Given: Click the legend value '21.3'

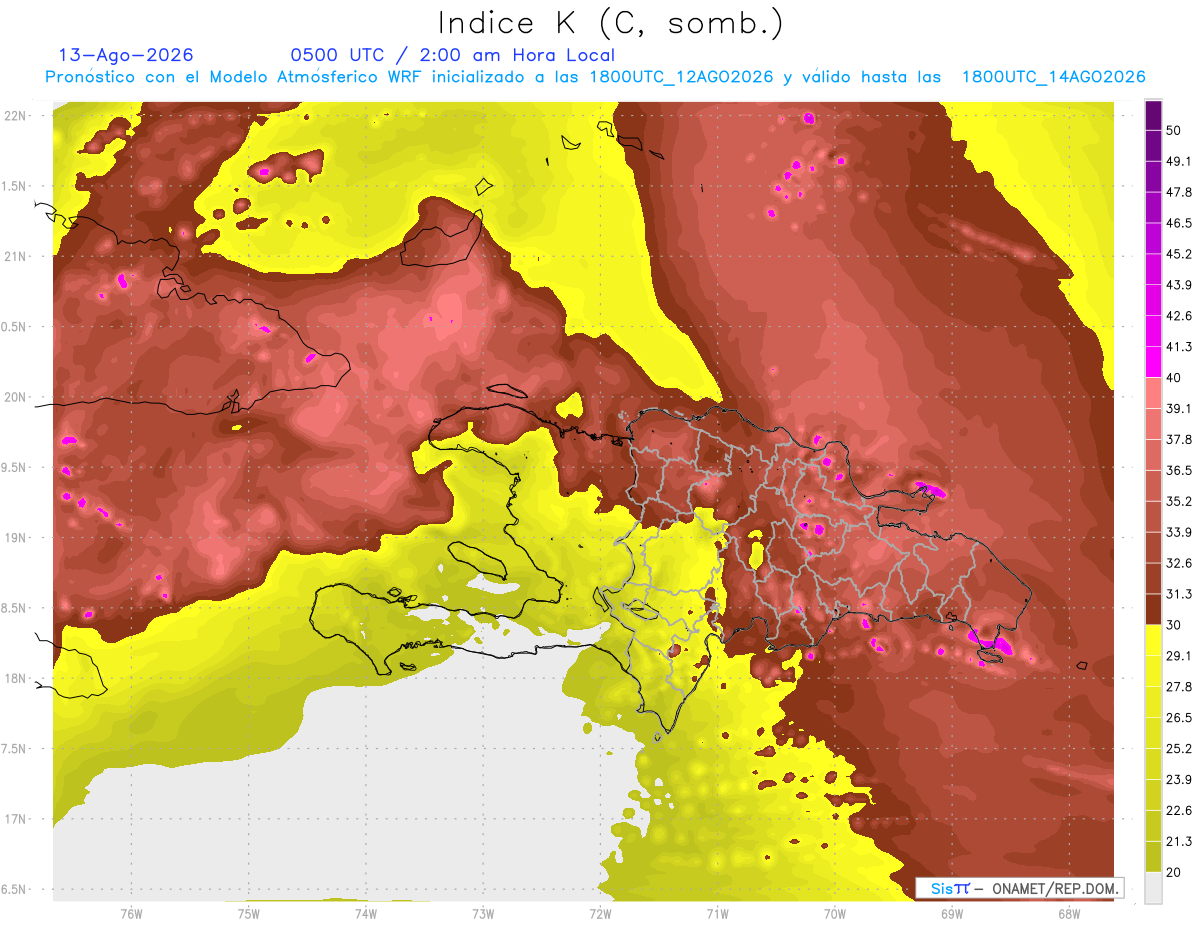Looking at the screenshot, I should [1178, 841].
